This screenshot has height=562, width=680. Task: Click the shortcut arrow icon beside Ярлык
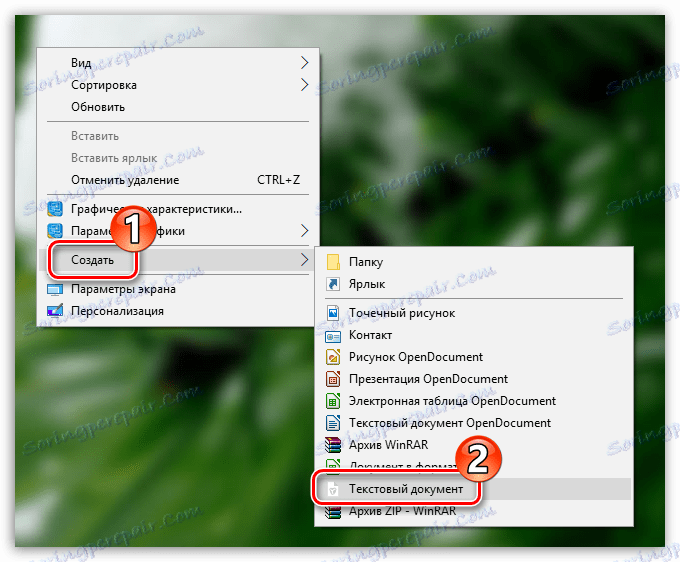[x=333, y=284]
